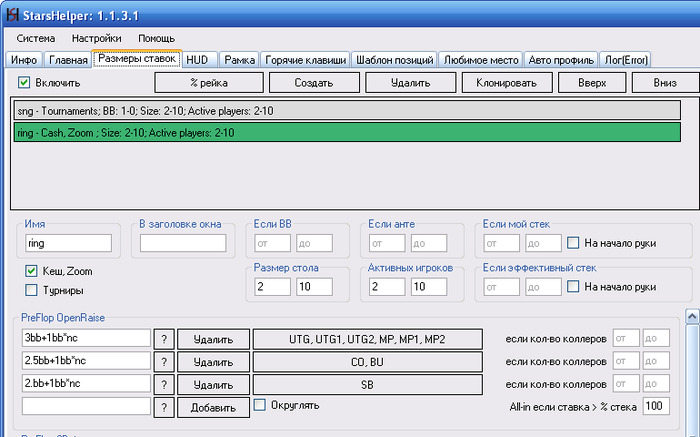Move profile with the Вверх button
This screenshot has width=700, height=437.
tap(592, 83)
